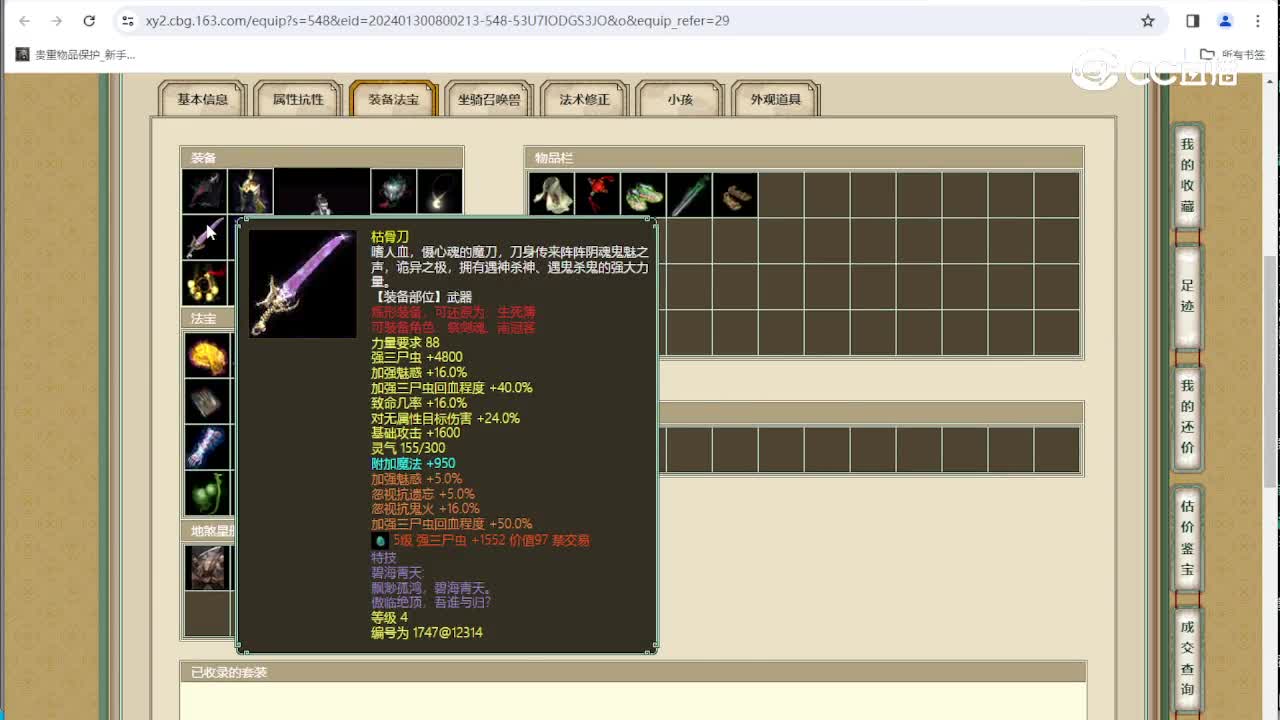Click the browser forward arrow
This screenshot has width=1280, height=720.
click(57, 20)
